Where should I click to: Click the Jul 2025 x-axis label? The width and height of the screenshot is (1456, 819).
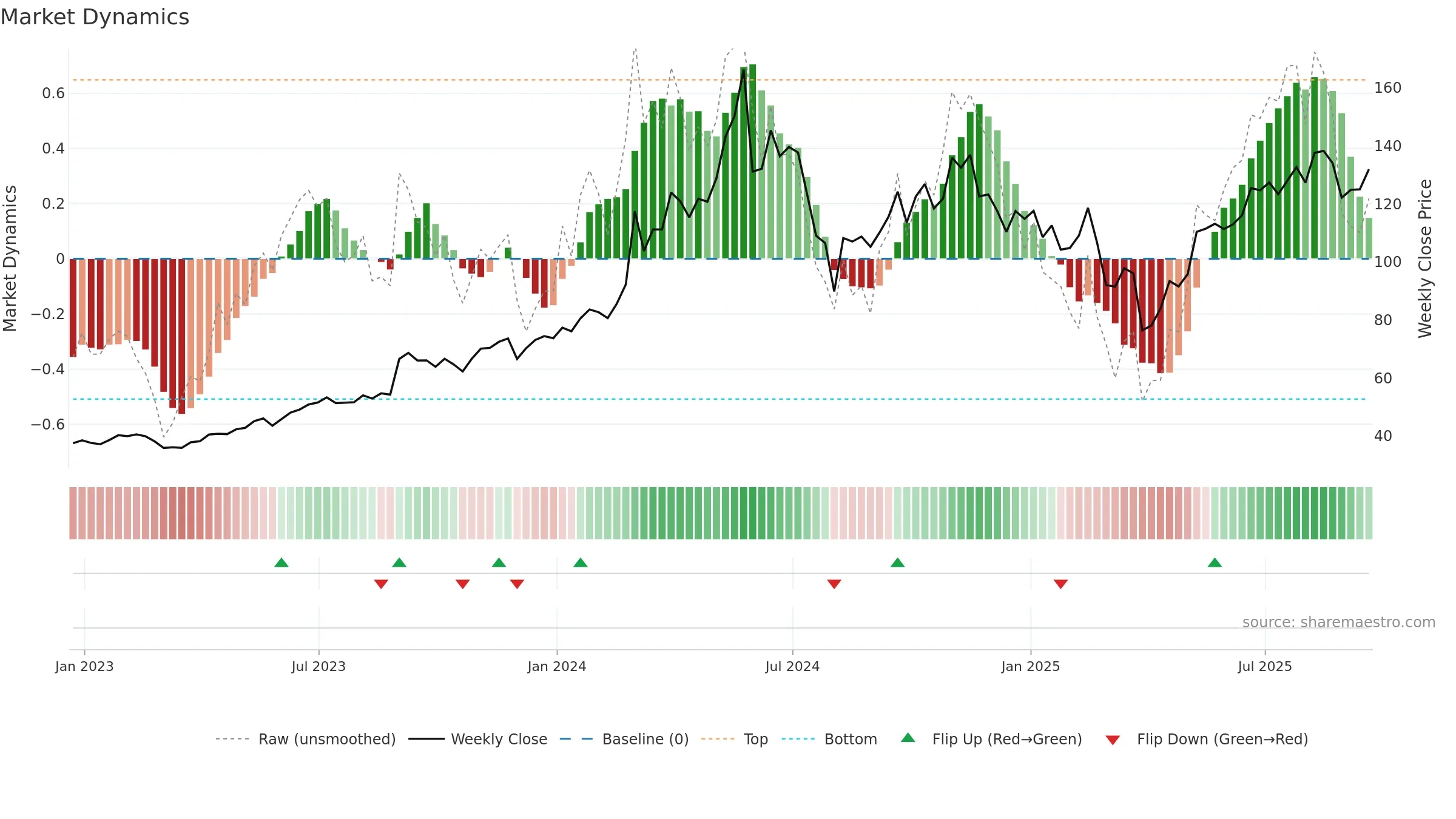1265,666
